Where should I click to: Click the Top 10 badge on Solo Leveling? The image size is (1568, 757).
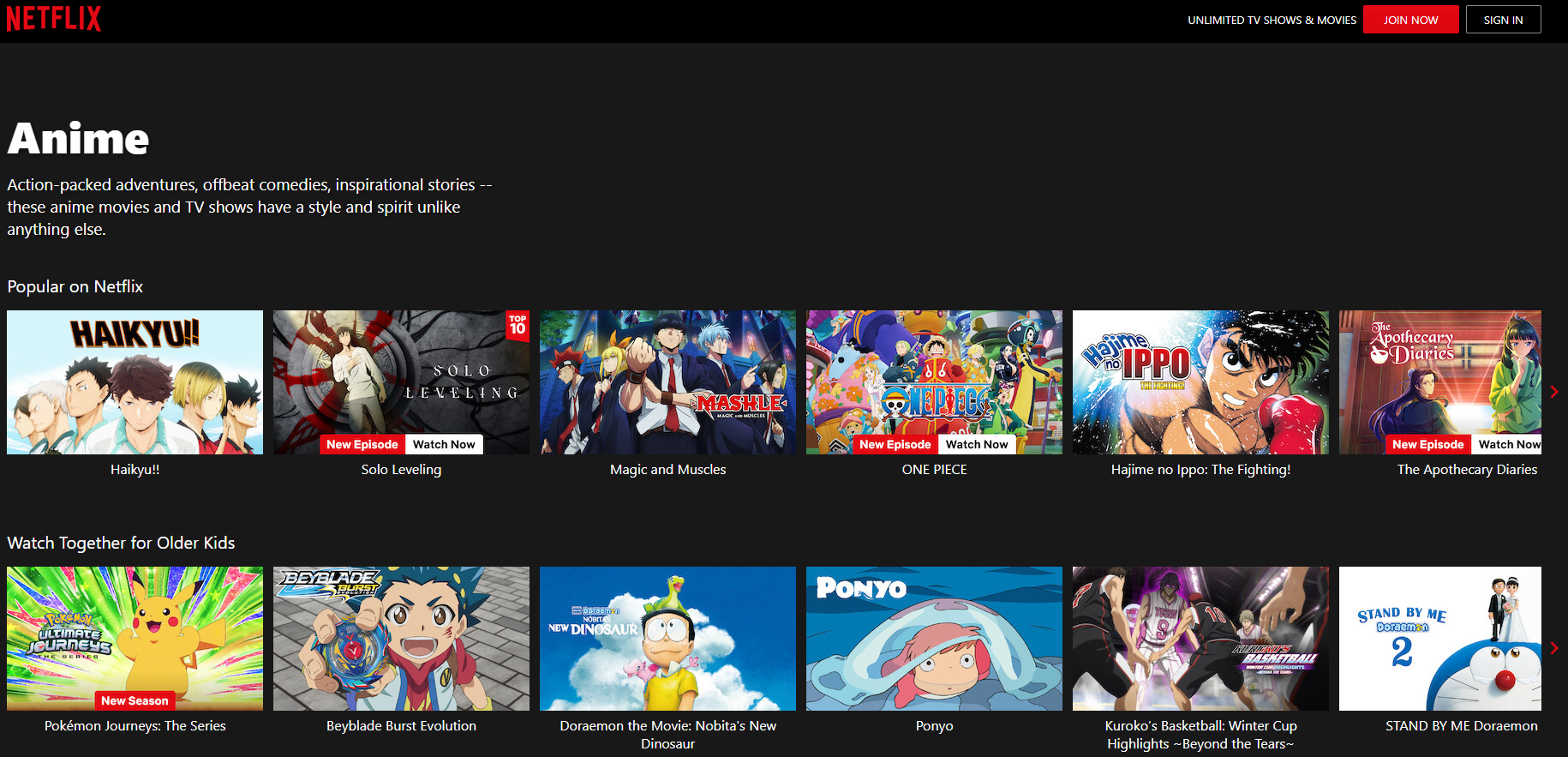tap(518, 326)
